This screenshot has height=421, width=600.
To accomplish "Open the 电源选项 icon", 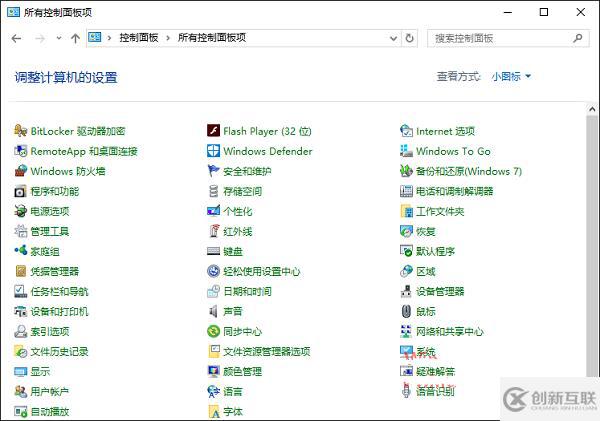I will click(20, 211).
